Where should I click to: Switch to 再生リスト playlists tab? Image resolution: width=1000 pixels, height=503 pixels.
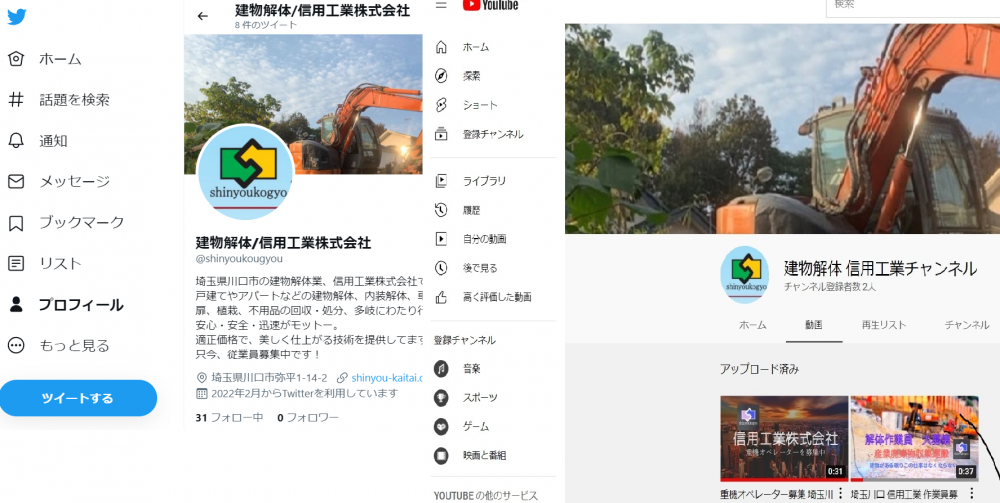coord(883,324)
